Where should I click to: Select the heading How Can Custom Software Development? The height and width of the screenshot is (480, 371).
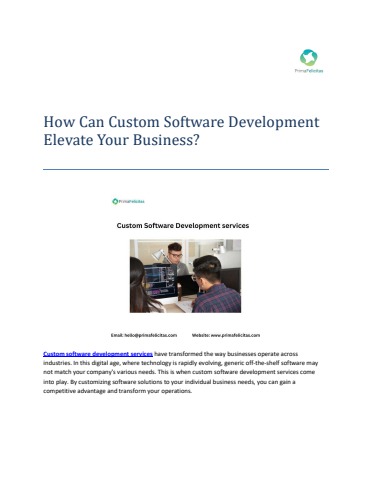point(181,122)
